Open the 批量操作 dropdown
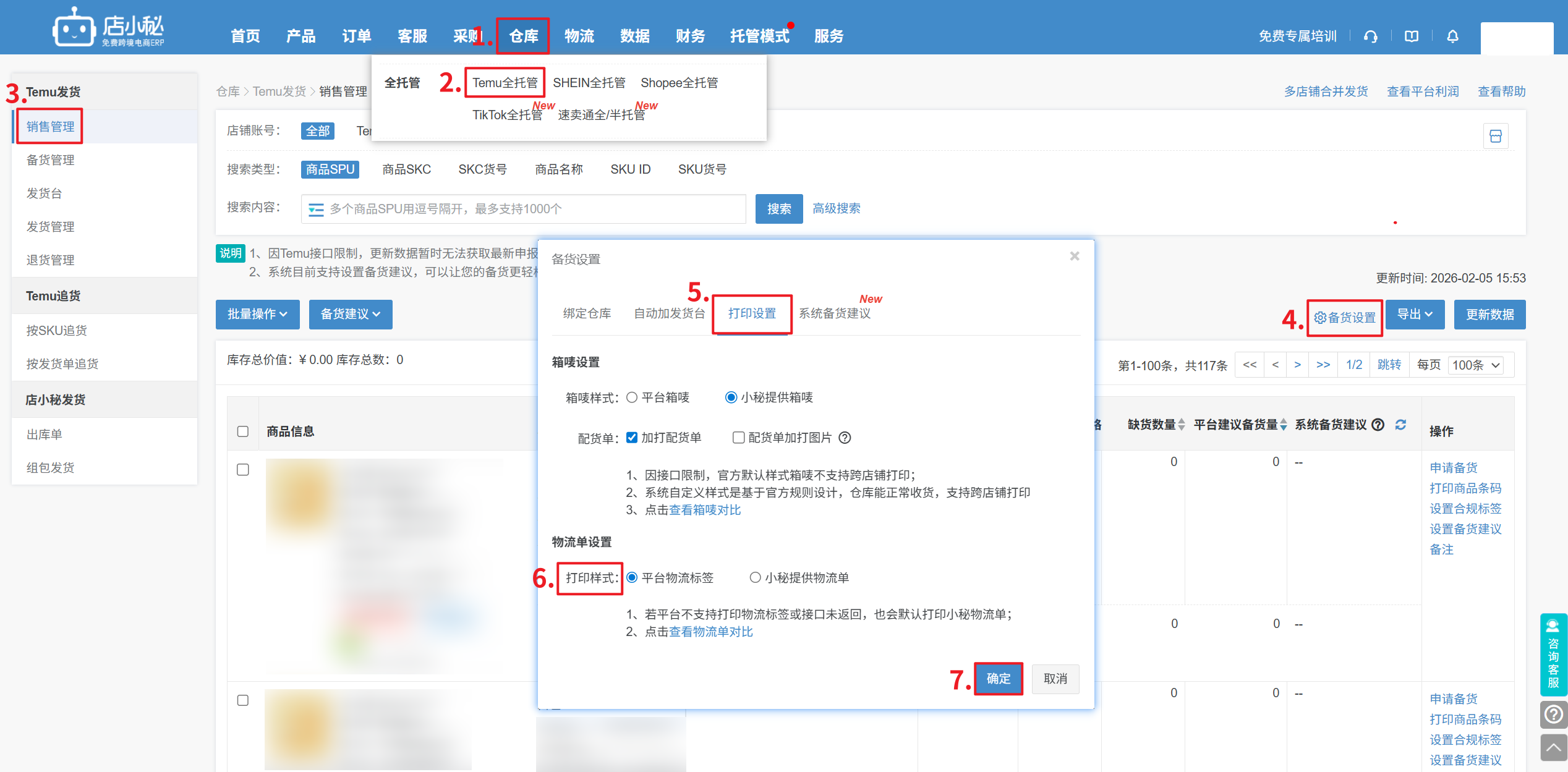The image size is (1568, 772). [257, 314]
